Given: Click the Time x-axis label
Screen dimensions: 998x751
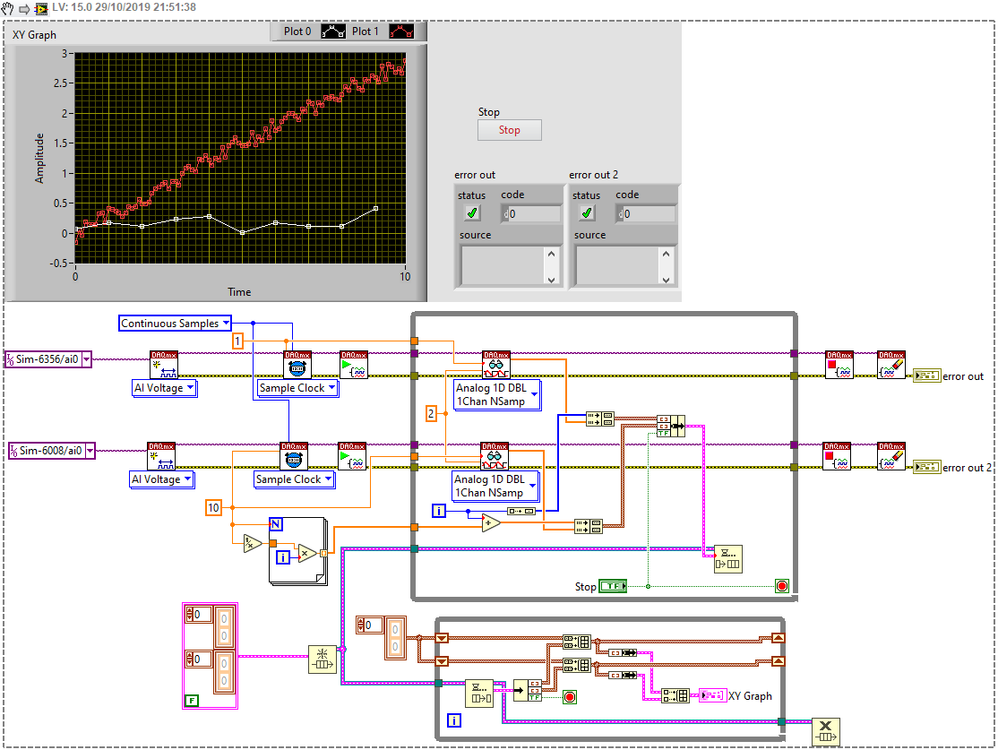Looking at the screenshot, I should 239,292.
